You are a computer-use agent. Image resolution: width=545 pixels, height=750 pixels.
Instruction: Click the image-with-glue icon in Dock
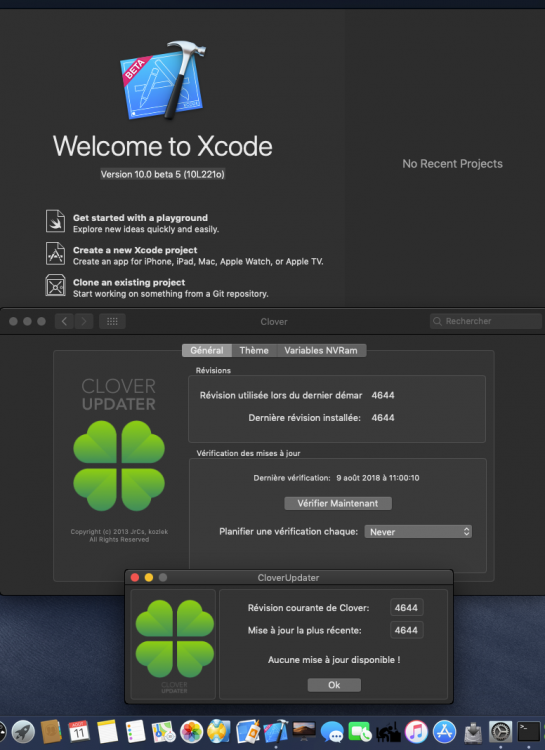(247, 732)
